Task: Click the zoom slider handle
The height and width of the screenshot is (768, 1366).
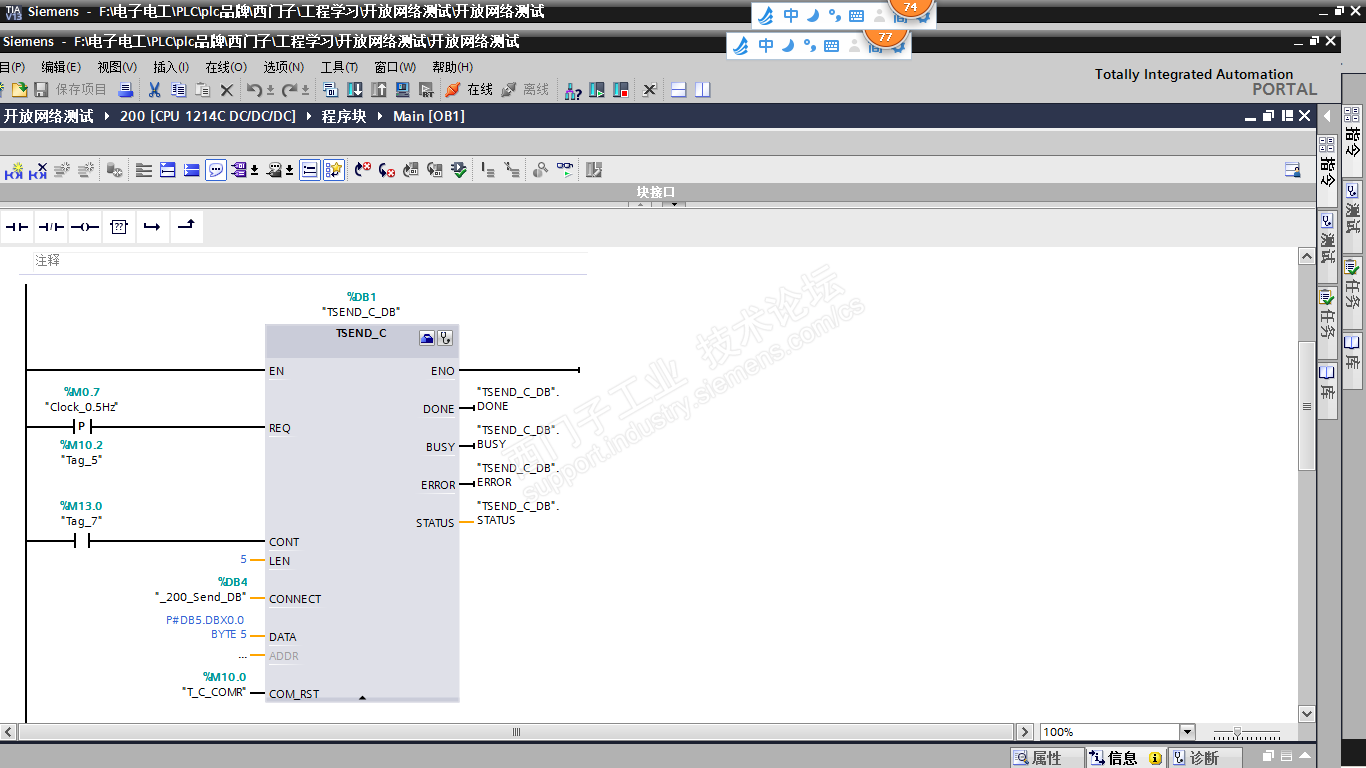Action: tap(1238, 732)
